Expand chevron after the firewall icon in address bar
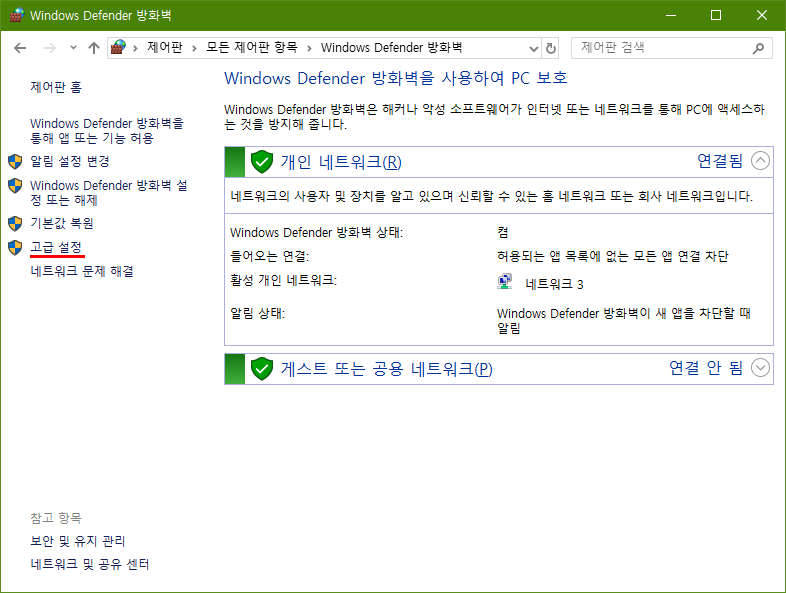The height and width of the screenshot is (593, 786). pos(135,48)
